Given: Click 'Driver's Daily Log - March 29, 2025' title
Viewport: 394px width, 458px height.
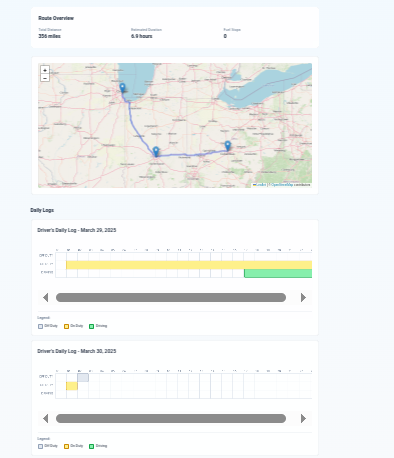Looking at the screenshot, I should 77,230.
